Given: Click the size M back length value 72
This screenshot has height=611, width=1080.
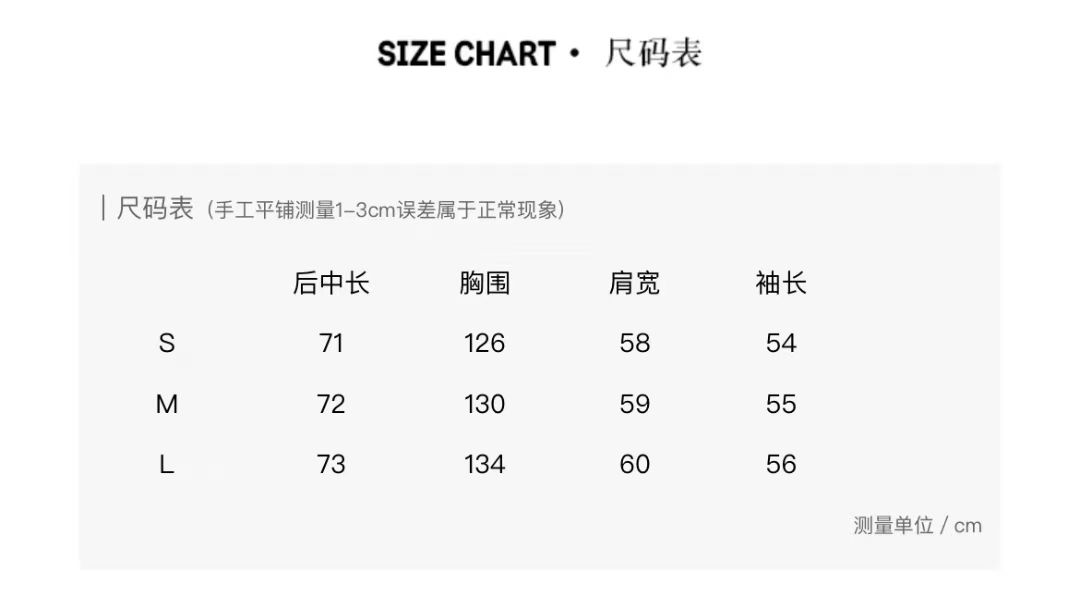Looking at the screenshot, I should point(331,404).
